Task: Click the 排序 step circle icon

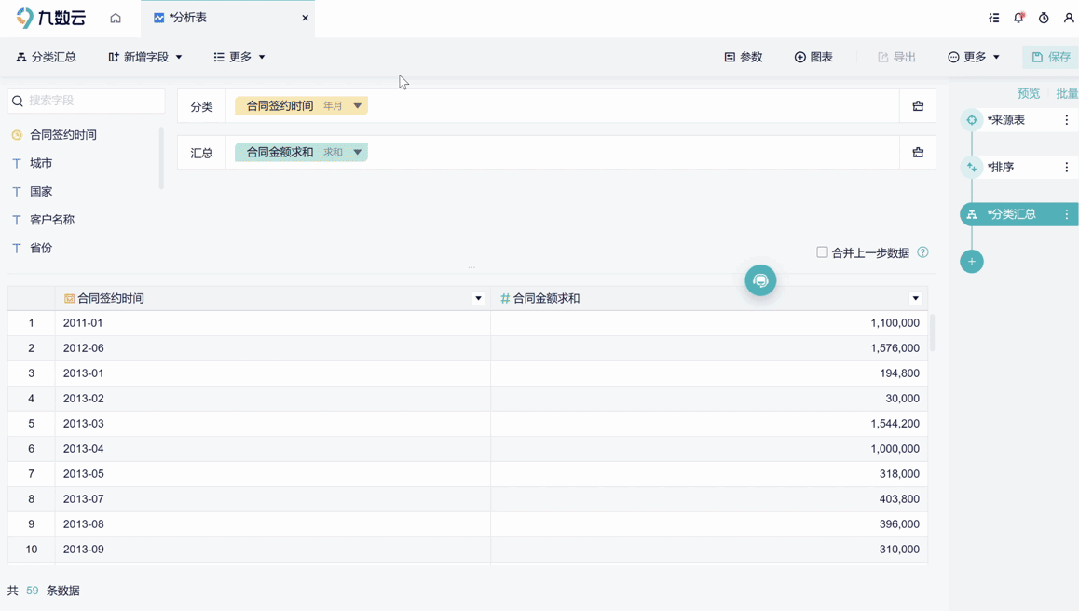Action: coord(972,167)
